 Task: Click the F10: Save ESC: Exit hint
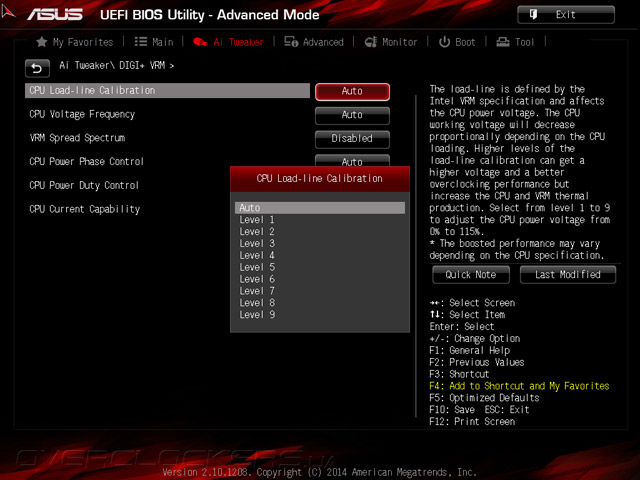point(479,409)
